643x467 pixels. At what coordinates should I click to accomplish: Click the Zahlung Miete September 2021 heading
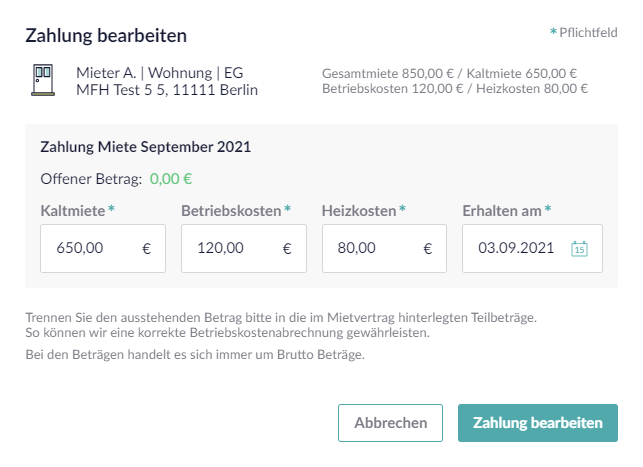[145, 146]
